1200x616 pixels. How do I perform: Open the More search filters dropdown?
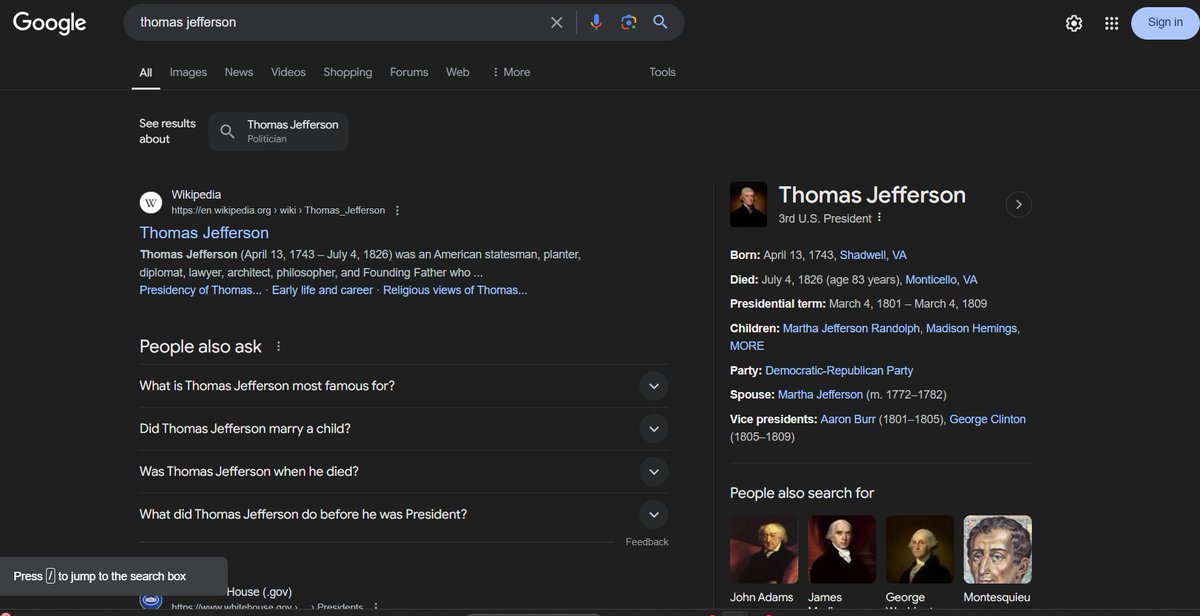click(511, 72)
